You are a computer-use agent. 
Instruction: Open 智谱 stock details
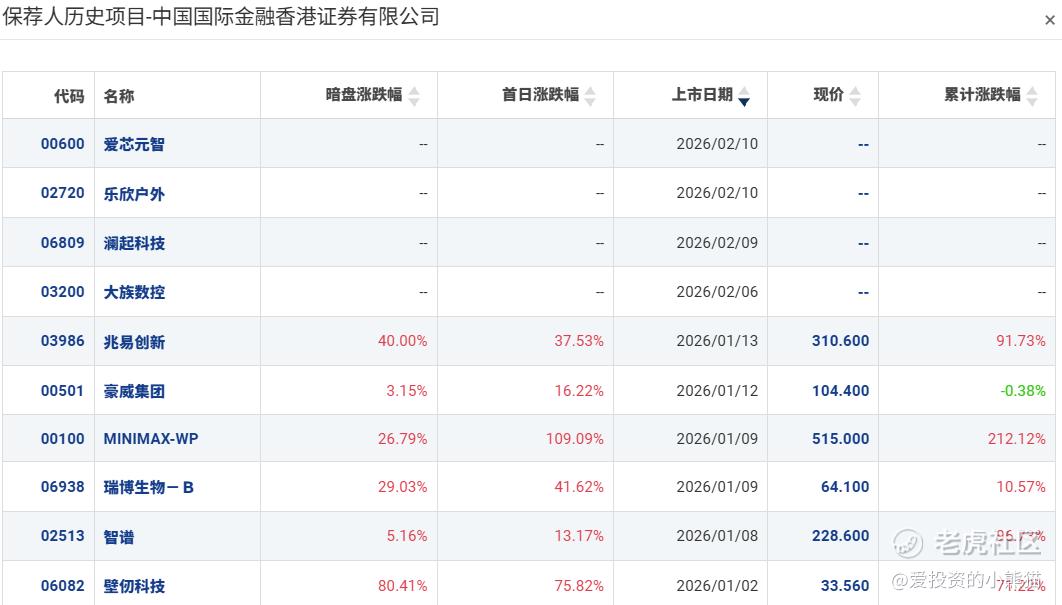[x=119, y=537]
